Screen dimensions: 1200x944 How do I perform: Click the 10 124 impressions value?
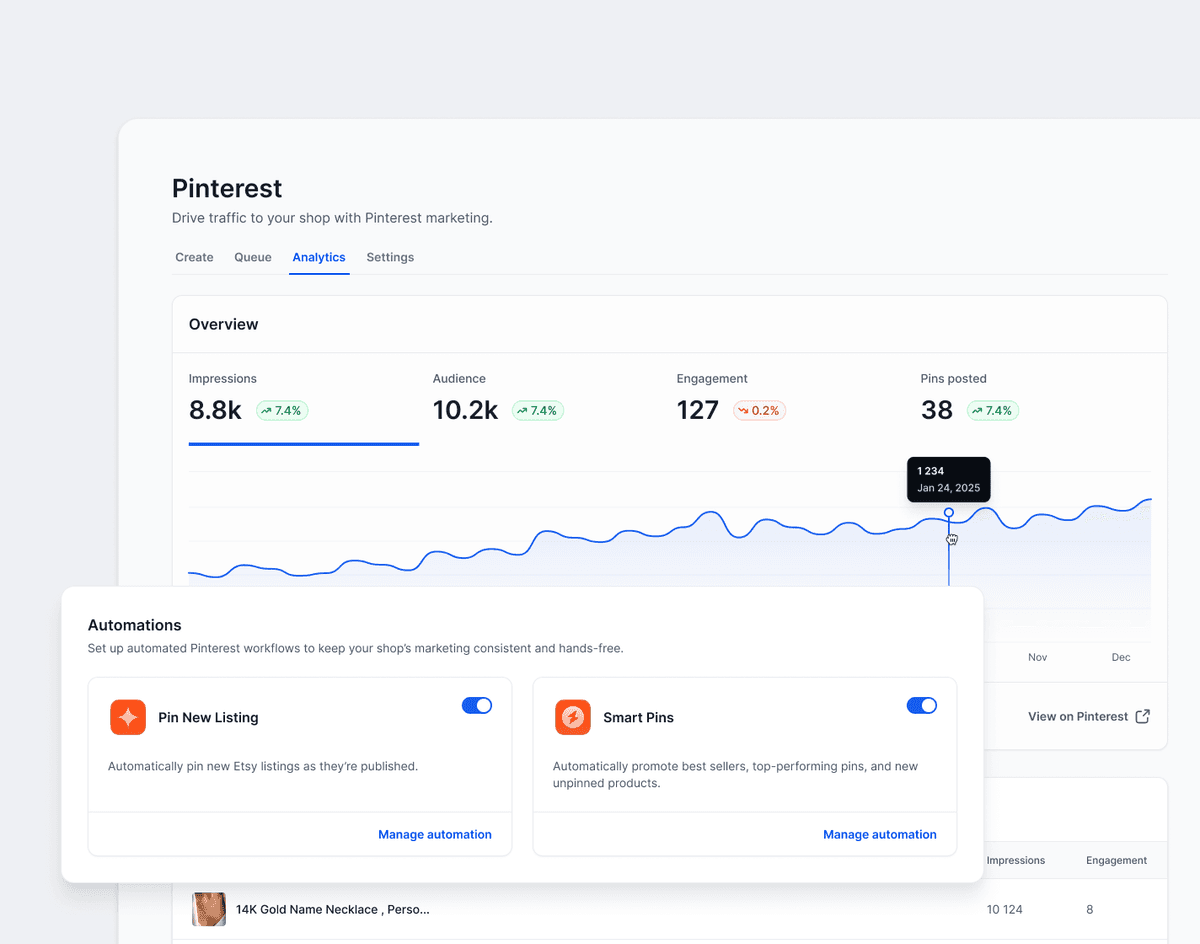pyautogui.click(x=1006, y=909)
